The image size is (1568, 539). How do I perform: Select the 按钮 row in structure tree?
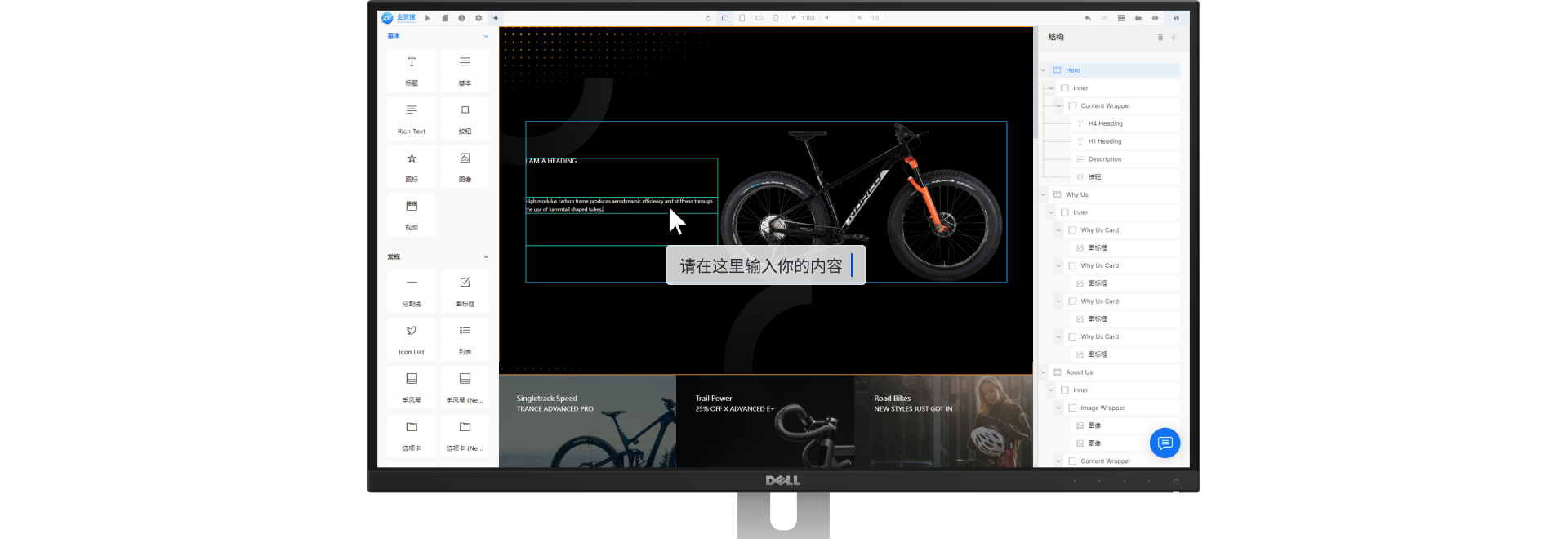(x=1125, y=176)
